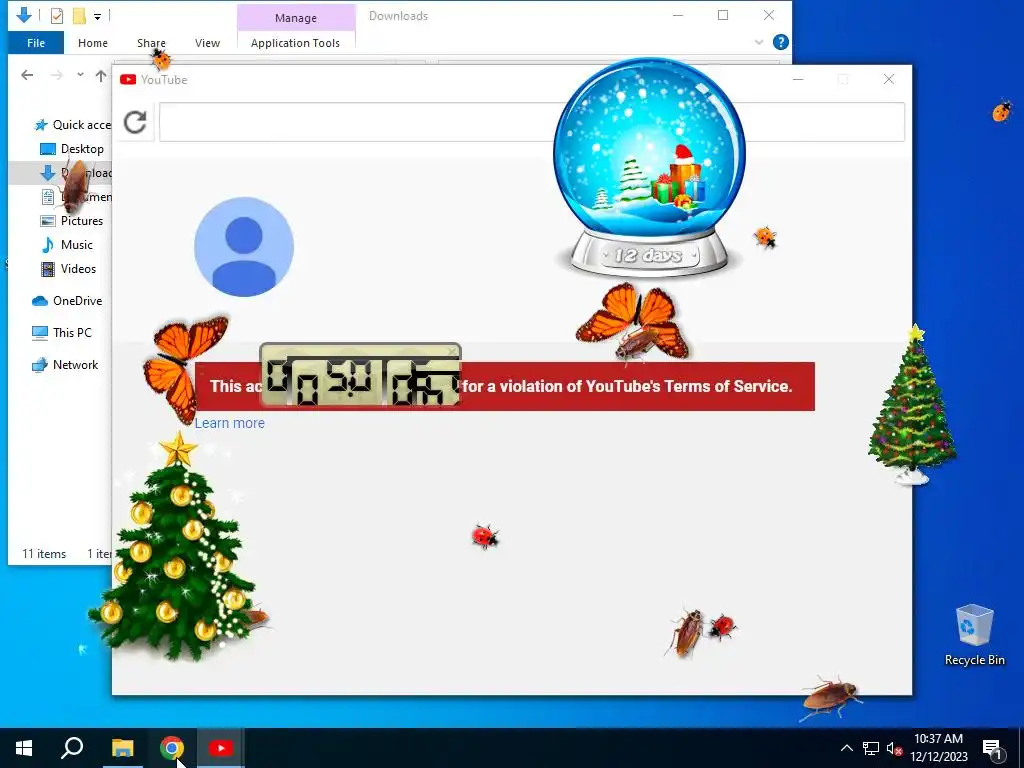1024x768 pixels.
Task: Click the "11 items" status bar text
Action: (44, 554)
